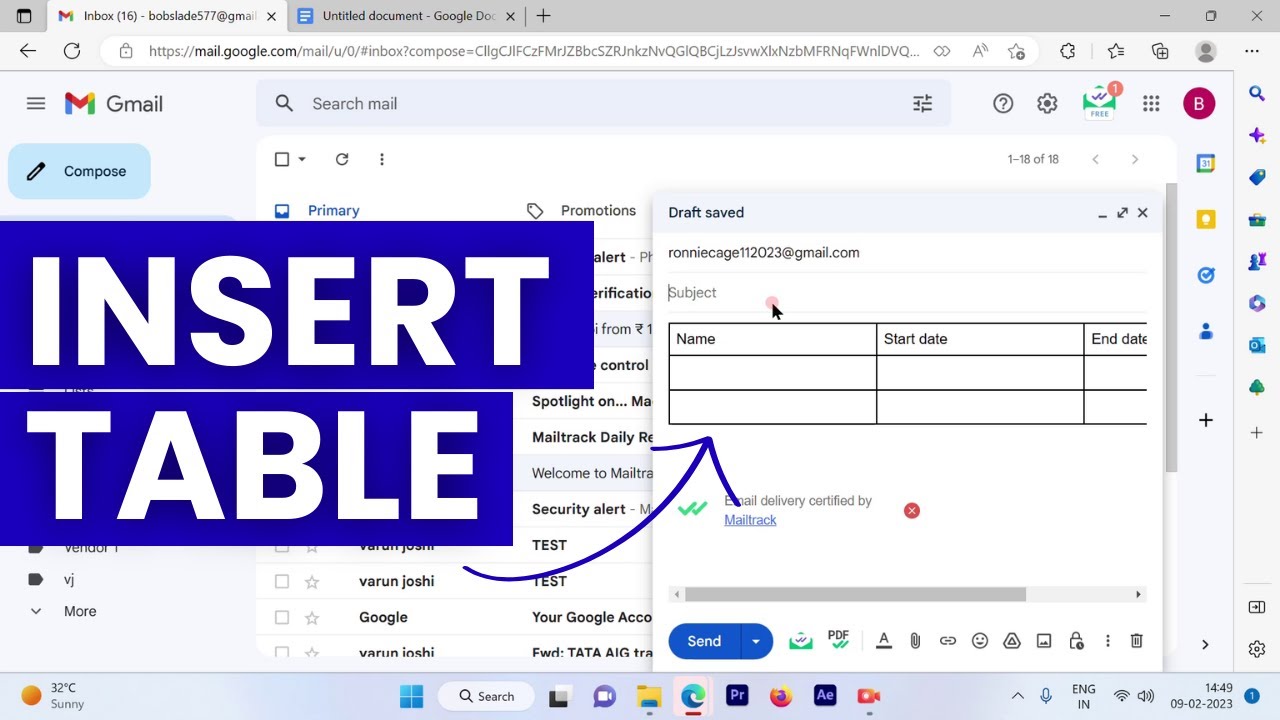Viewport: 1280px width, 720px height.
Task: Click the Subject field
Action: (907, 293)
